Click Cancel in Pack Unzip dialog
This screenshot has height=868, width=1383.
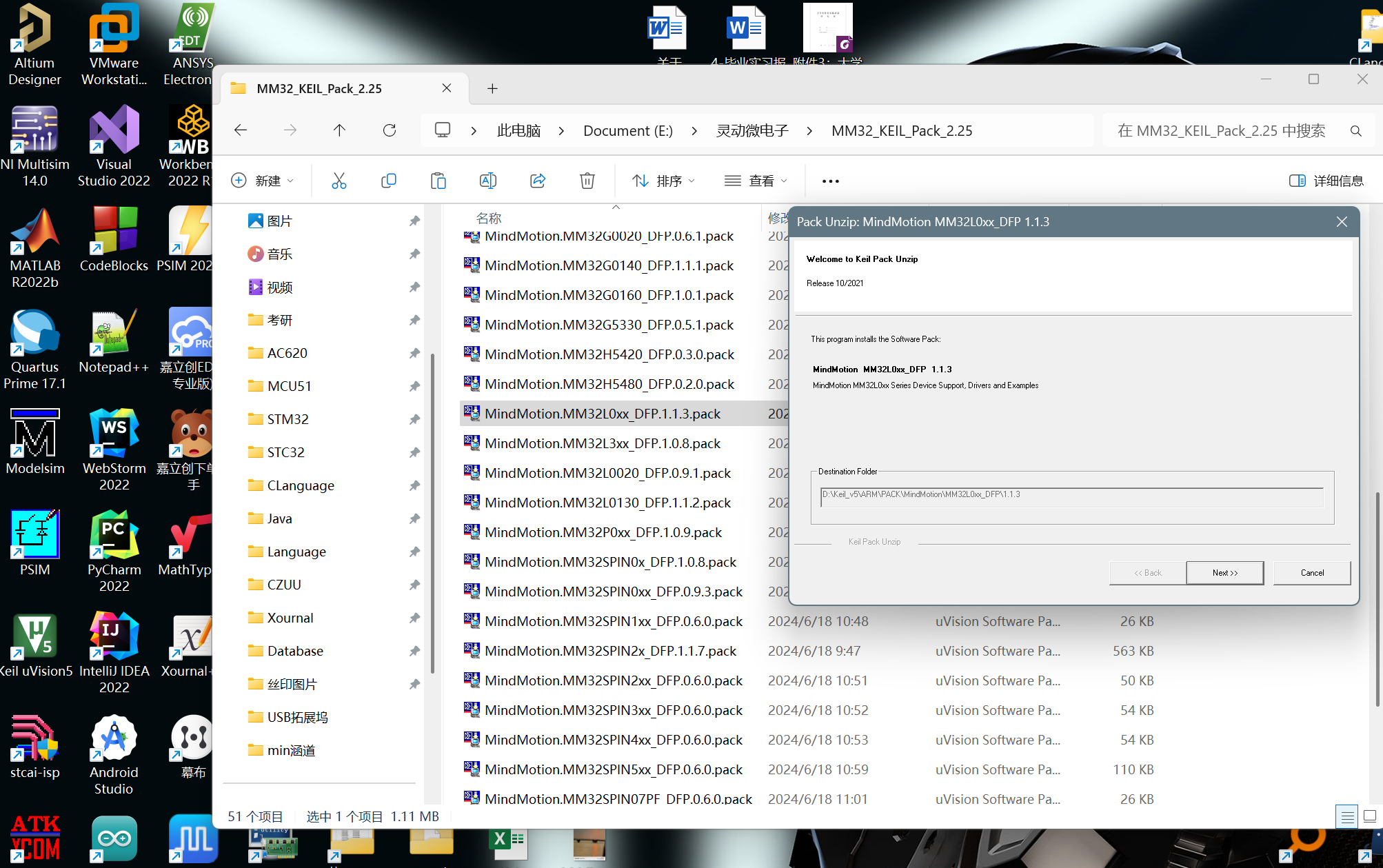click(1311, 572)
